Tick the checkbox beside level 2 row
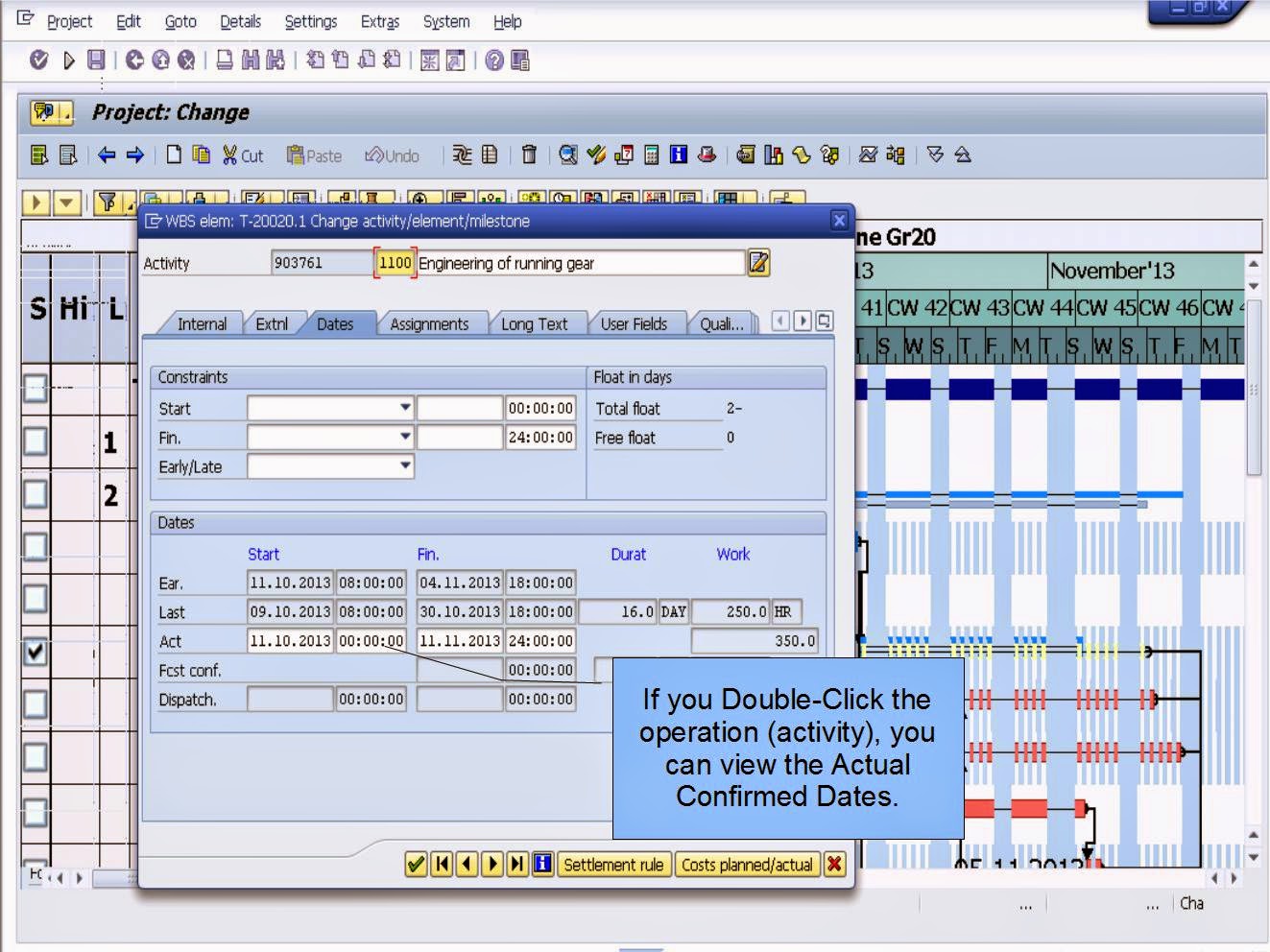The height and width of the screenshot is (952, 1270). pyautogui.click(x=35, y=493)
